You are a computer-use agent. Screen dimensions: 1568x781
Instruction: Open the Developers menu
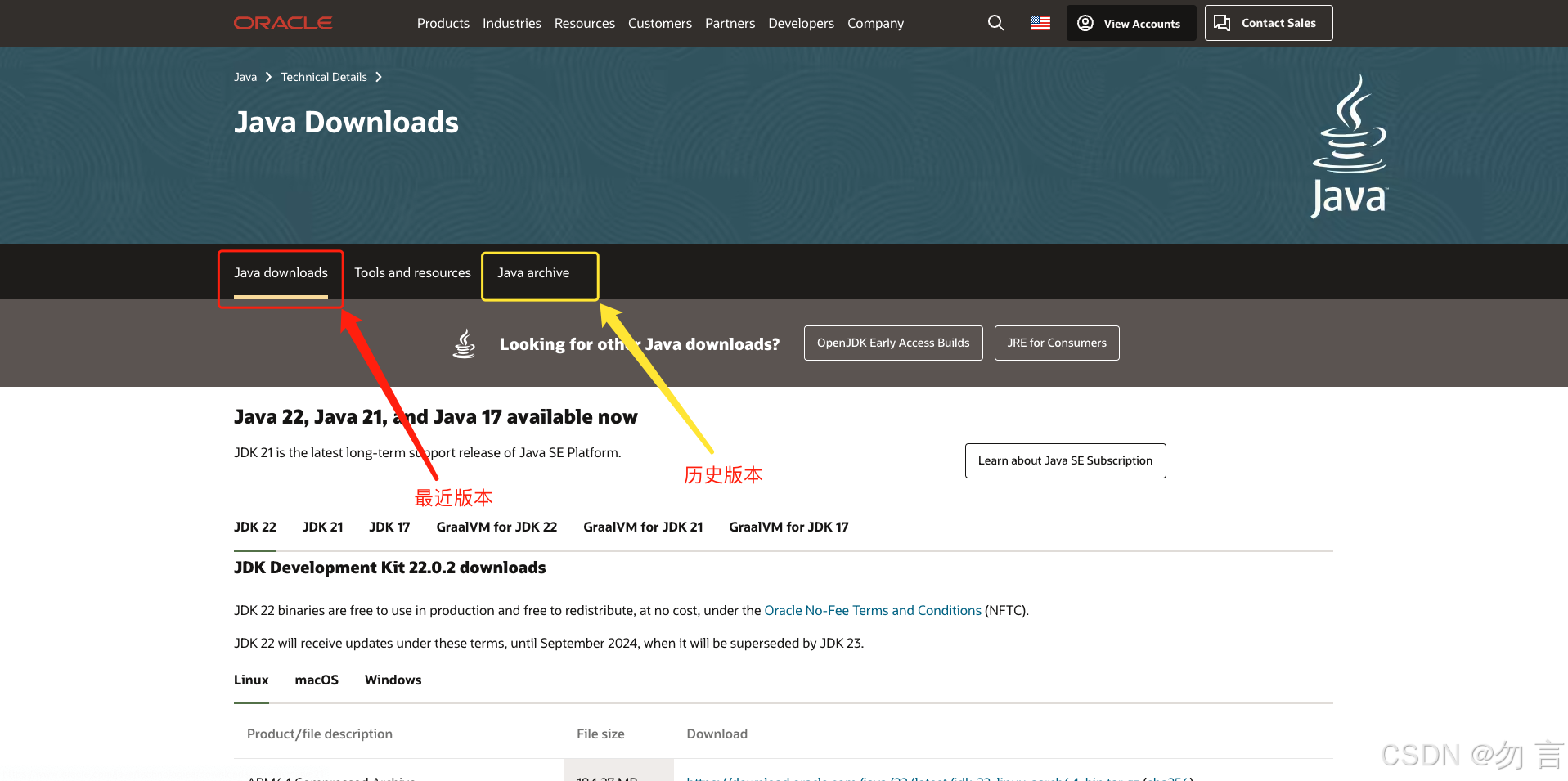(x=802, y=23)
